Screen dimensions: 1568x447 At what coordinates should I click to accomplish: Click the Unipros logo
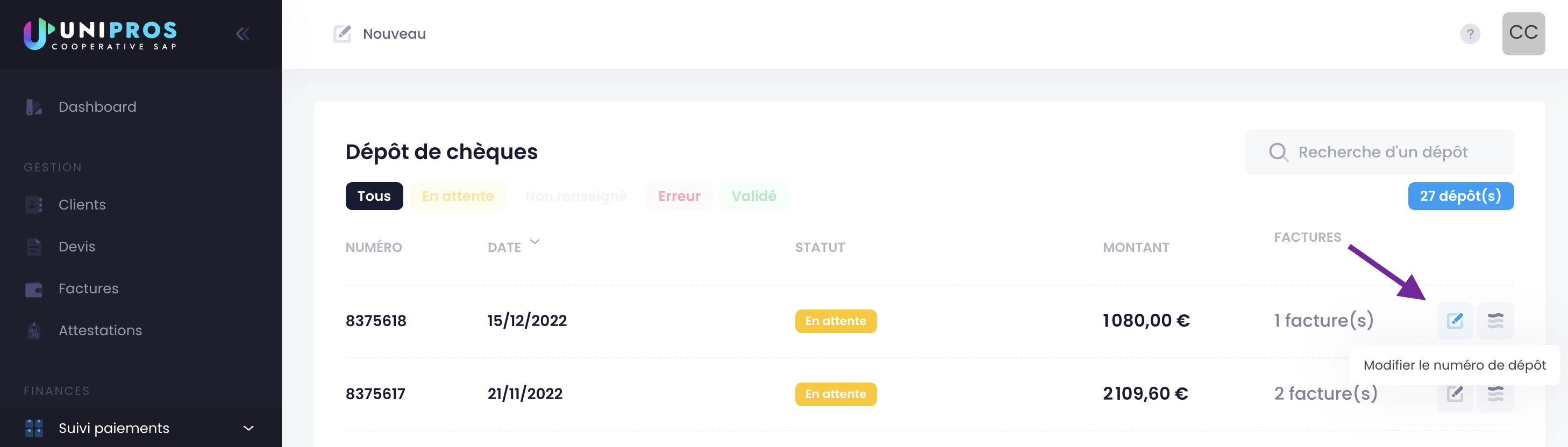click(x=101, y=33)
